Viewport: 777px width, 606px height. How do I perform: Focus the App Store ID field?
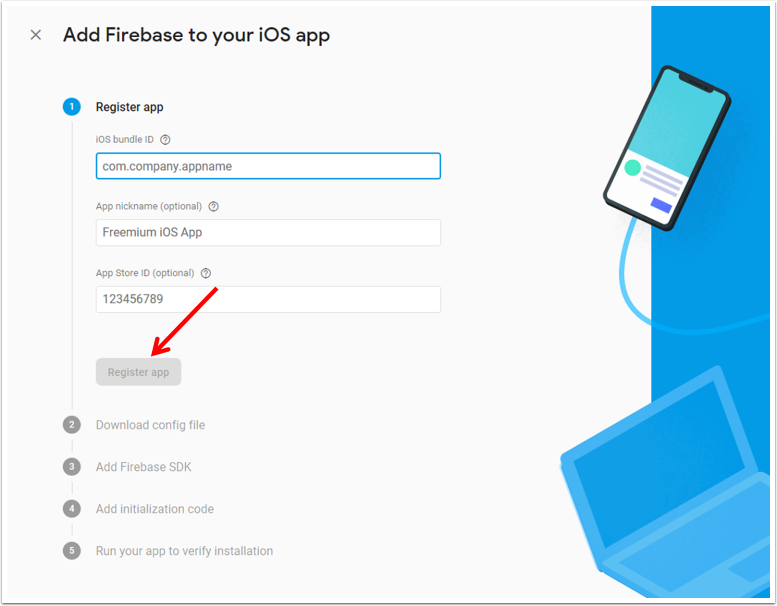pyautogui.click(x=268, y=299)
